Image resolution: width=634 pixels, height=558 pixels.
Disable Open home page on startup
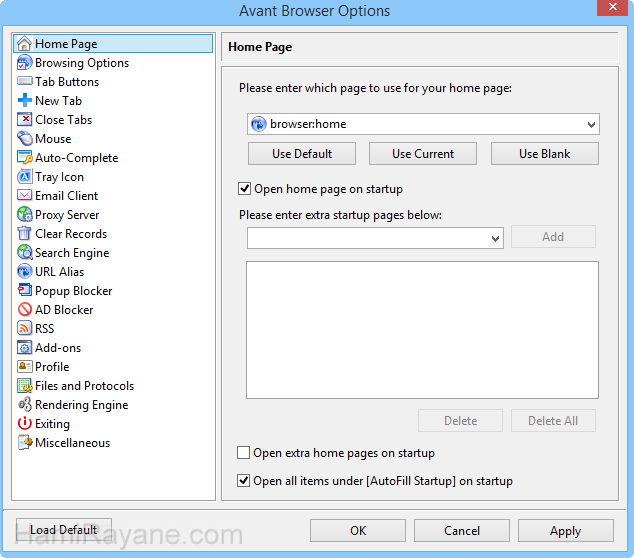245,189
